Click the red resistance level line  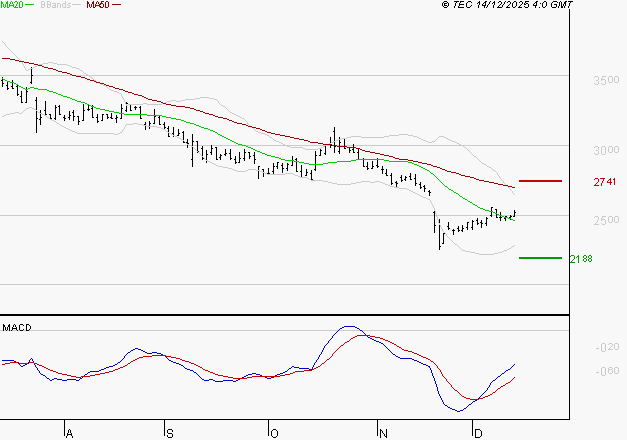coord(540,181)
